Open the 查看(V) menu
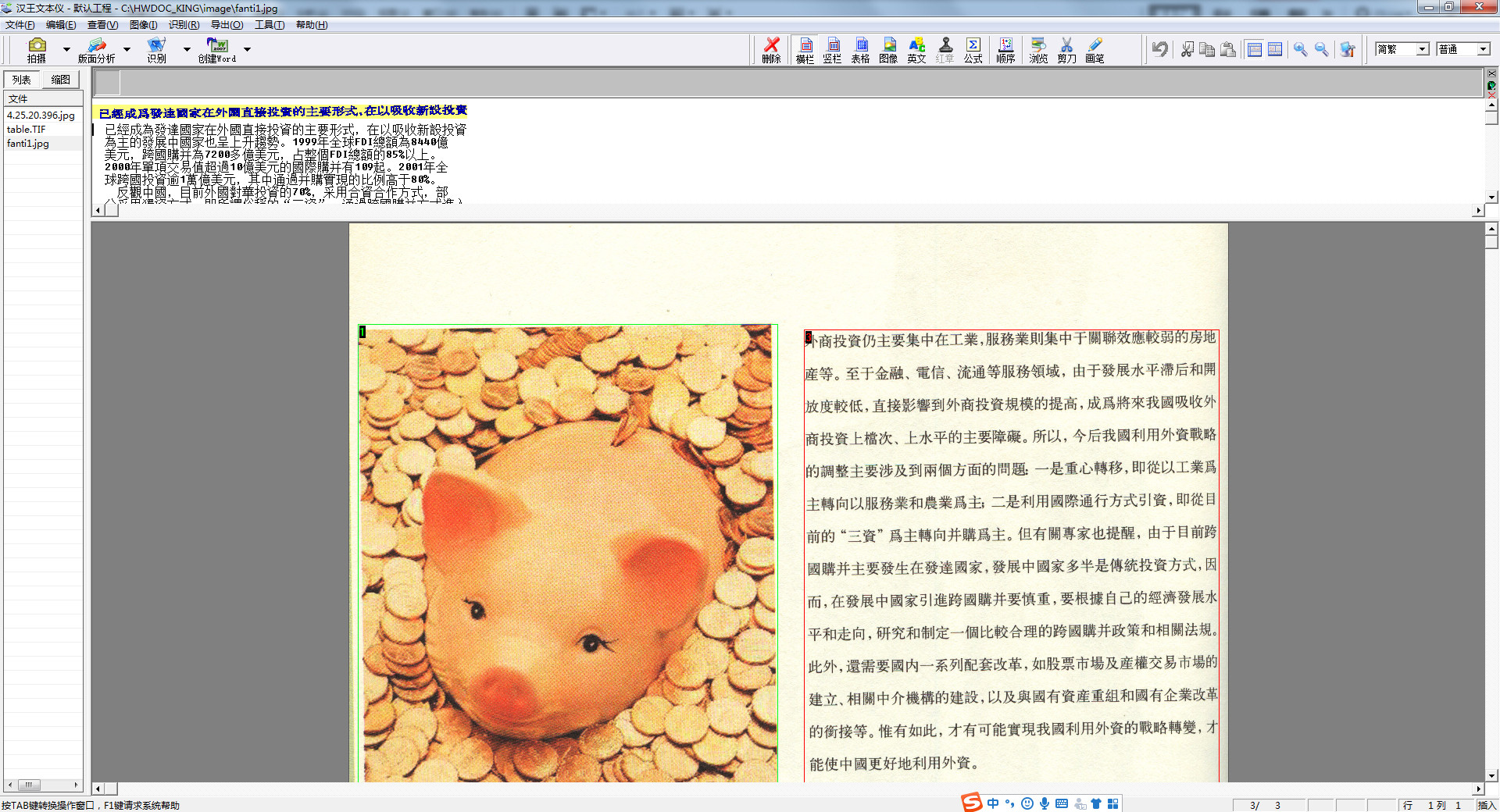This screenshot has width=1500, height=812. click(x=102, y=25)
